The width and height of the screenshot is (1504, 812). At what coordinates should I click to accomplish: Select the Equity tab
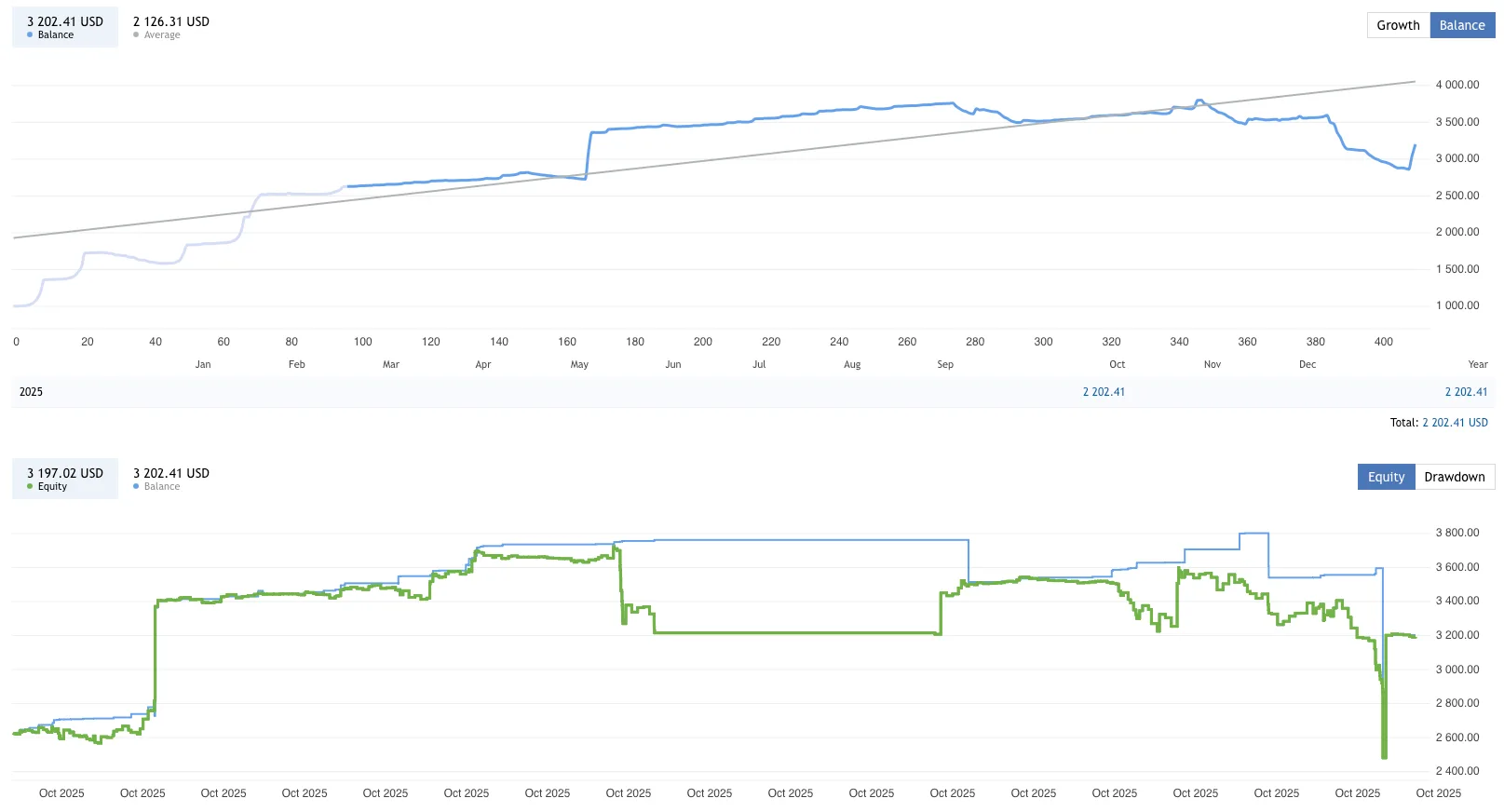point(1386,476)
